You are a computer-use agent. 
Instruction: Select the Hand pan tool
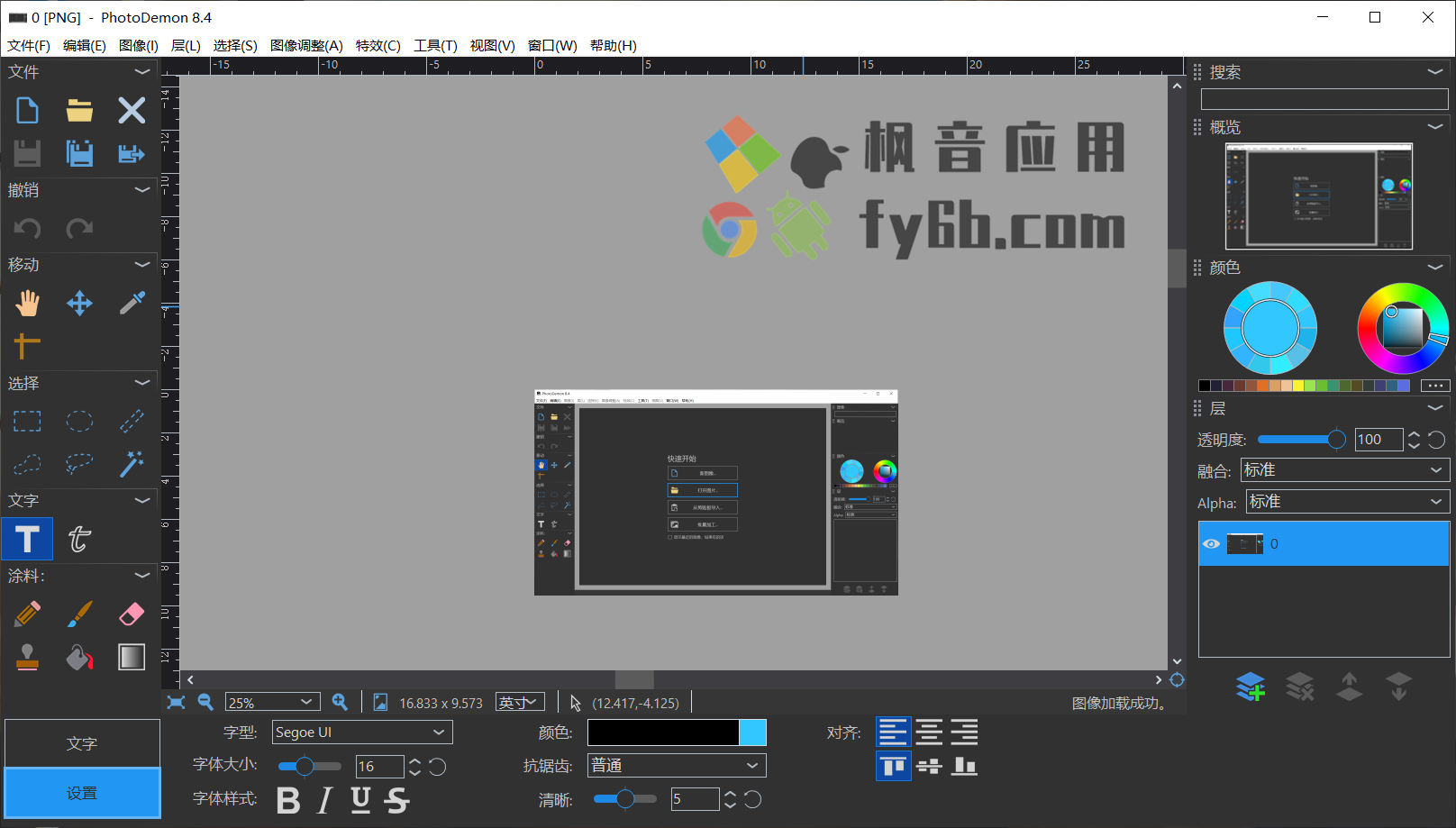click(x=27, y=303)
